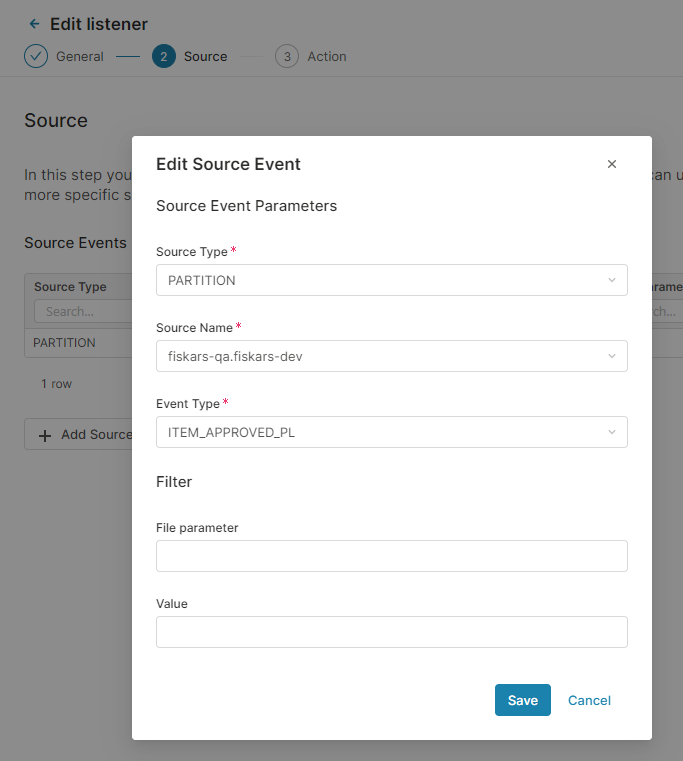Go to the General step label
This screenshot has width=683, height=761.
80,56
